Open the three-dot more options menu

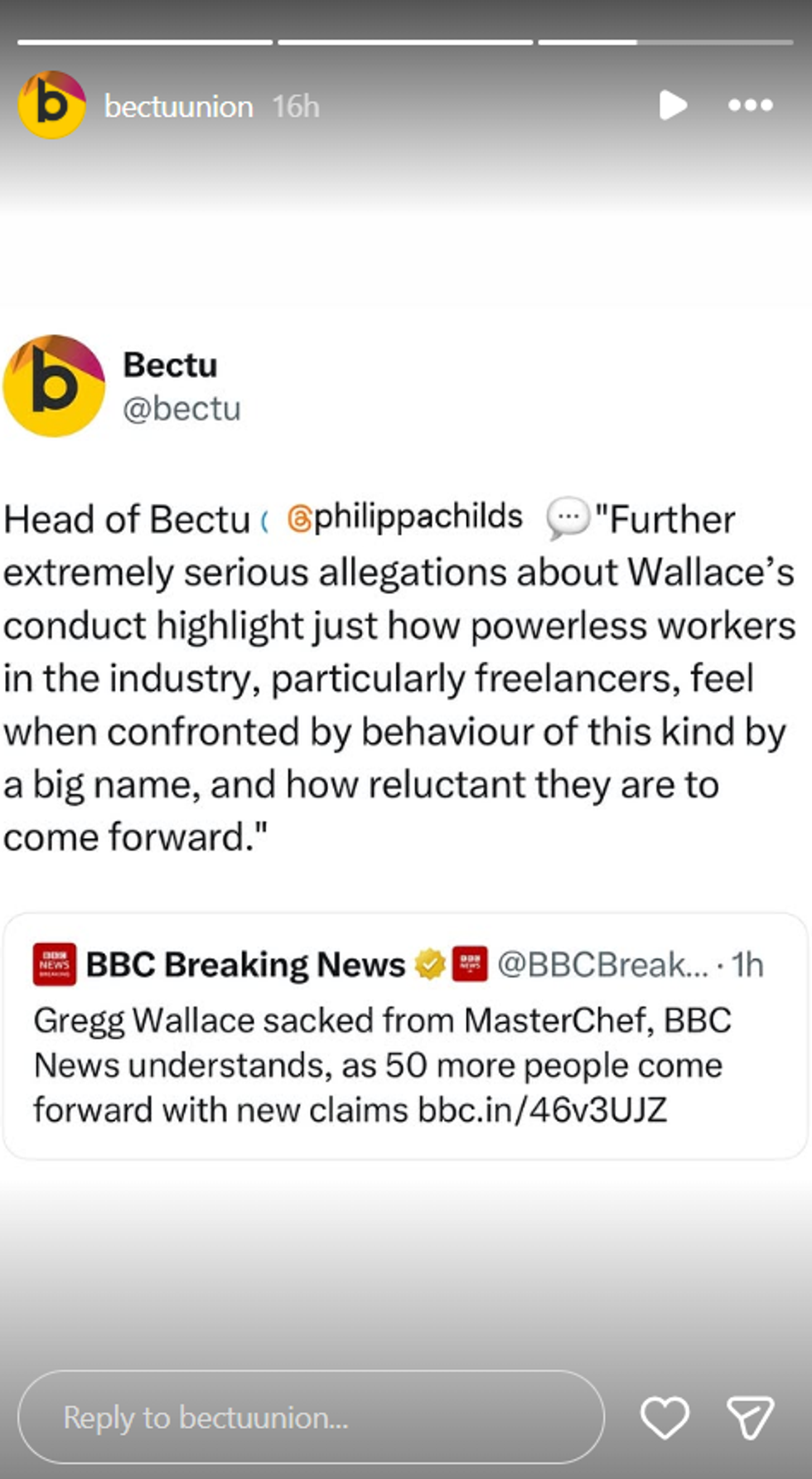point(750,105)
